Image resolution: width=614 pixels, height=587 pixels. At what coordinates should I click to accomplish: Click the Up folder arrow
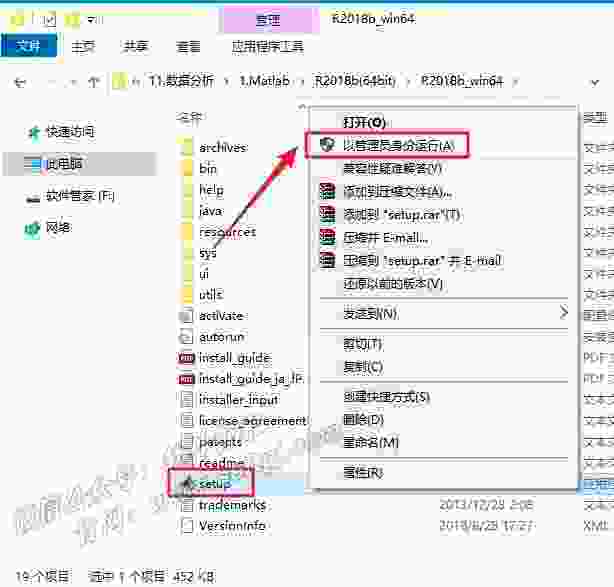click(x=93, y=82)
